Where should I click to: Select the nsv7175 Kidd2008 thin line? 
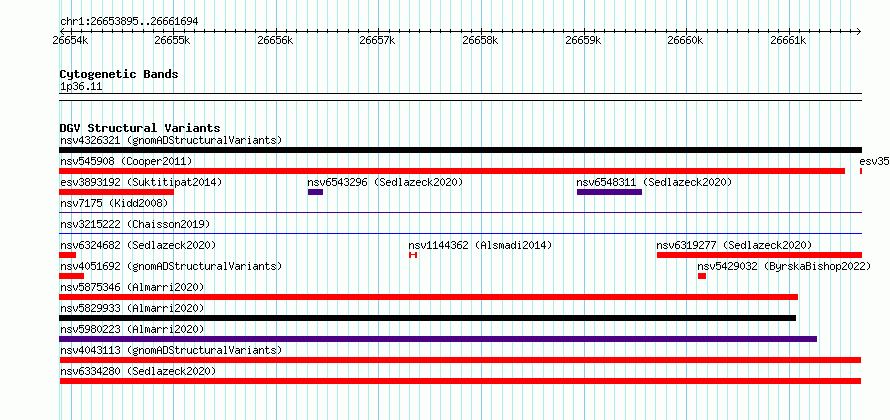[460, 213]
